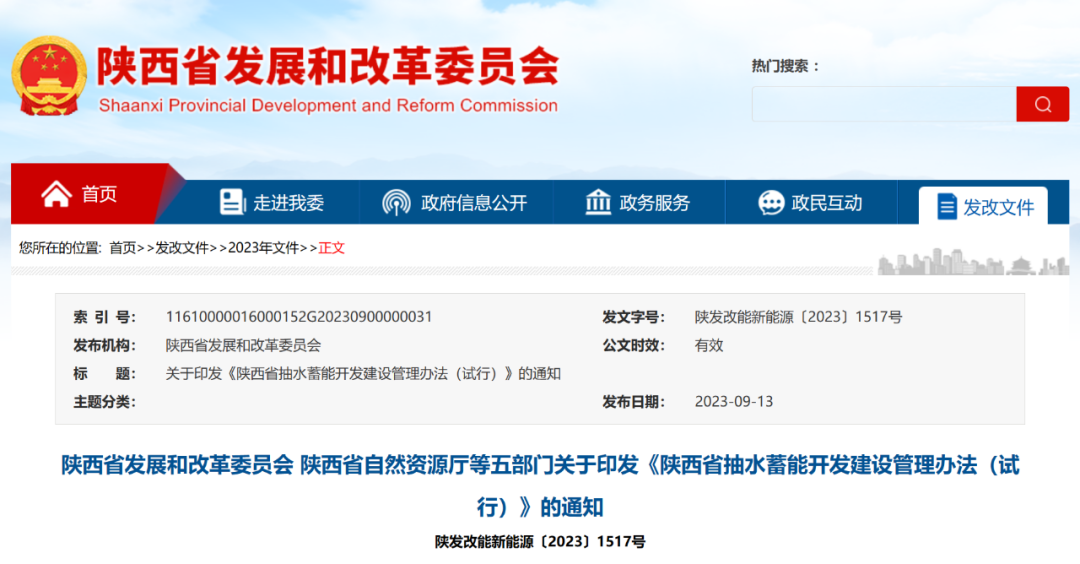Select the 政府信息公开 menu item

point(474,203)
